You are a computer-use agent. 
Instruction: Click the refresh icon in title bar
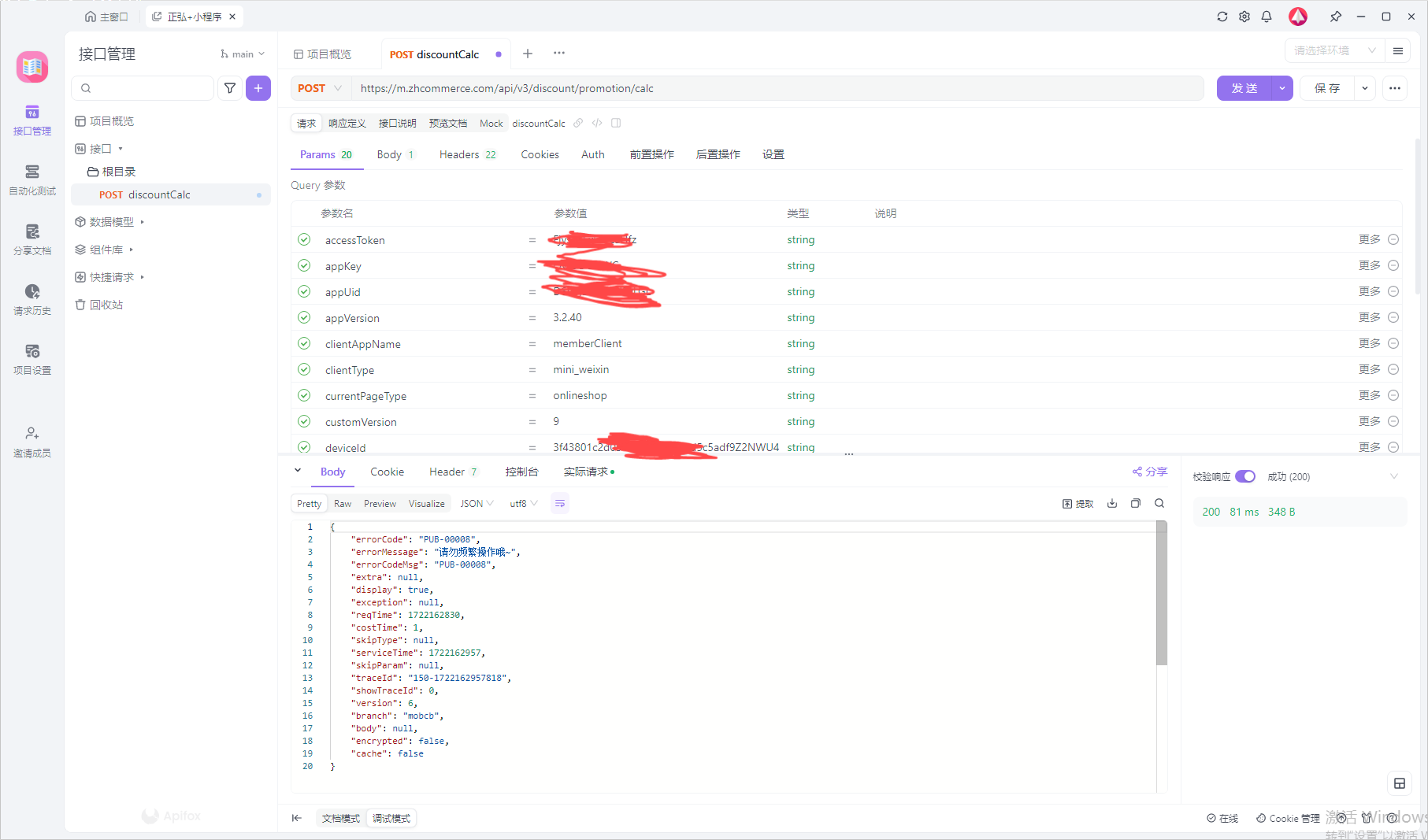click(x=1222, y=17)
